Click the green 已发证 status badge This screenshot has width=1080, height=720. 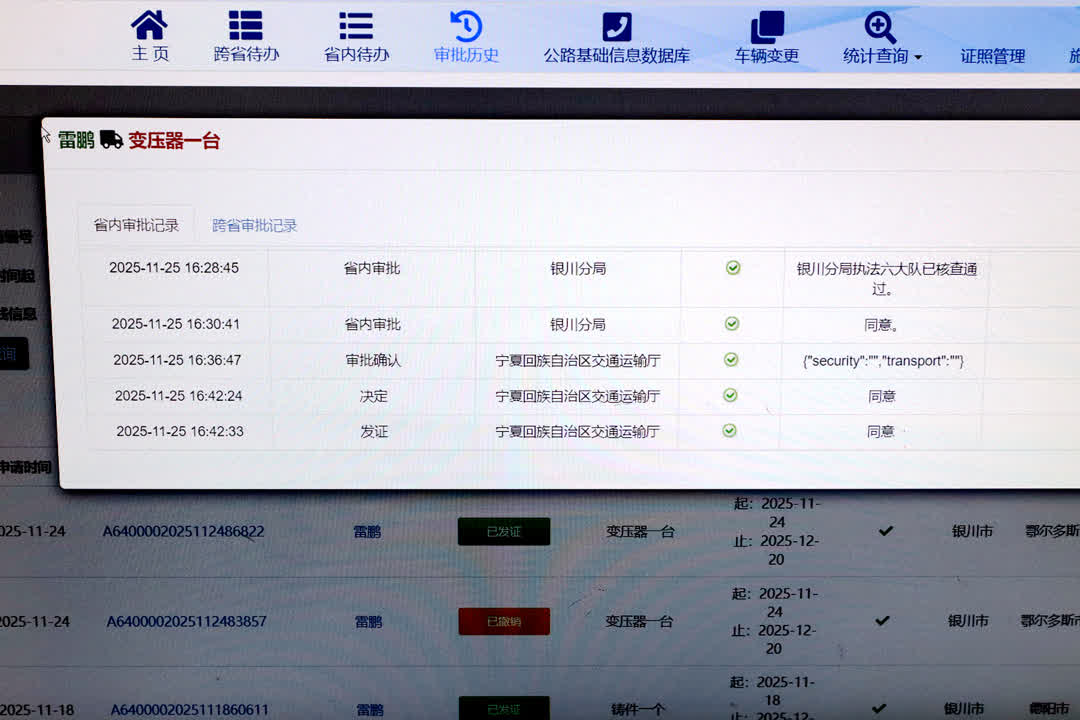504,531
